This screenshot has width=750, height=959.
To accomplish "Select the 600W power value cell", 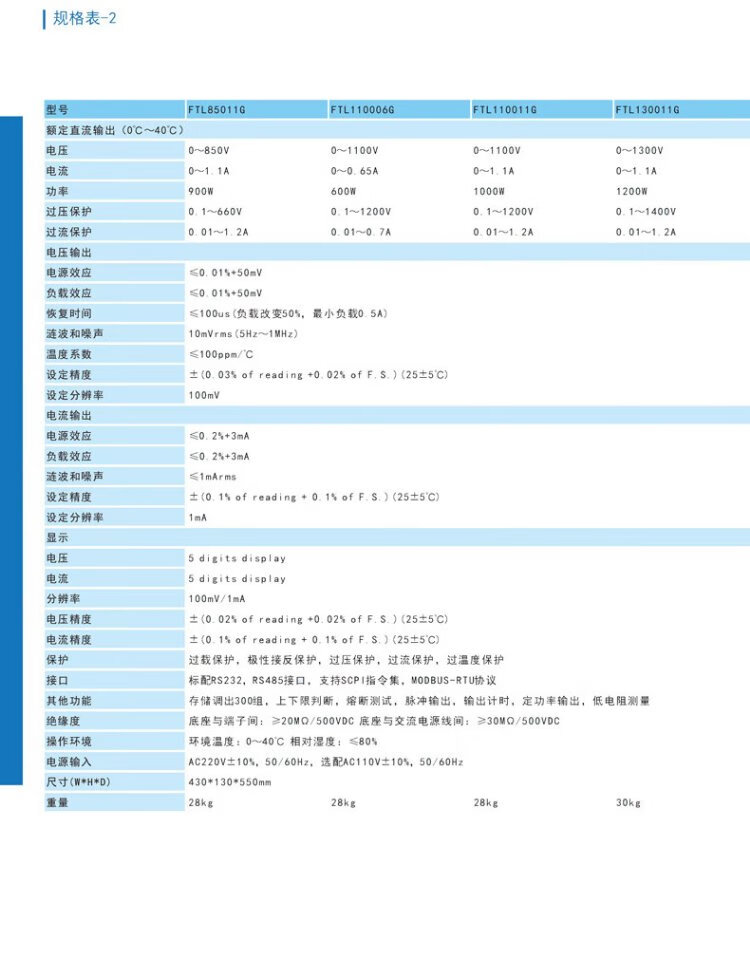I will pos(345,191).
